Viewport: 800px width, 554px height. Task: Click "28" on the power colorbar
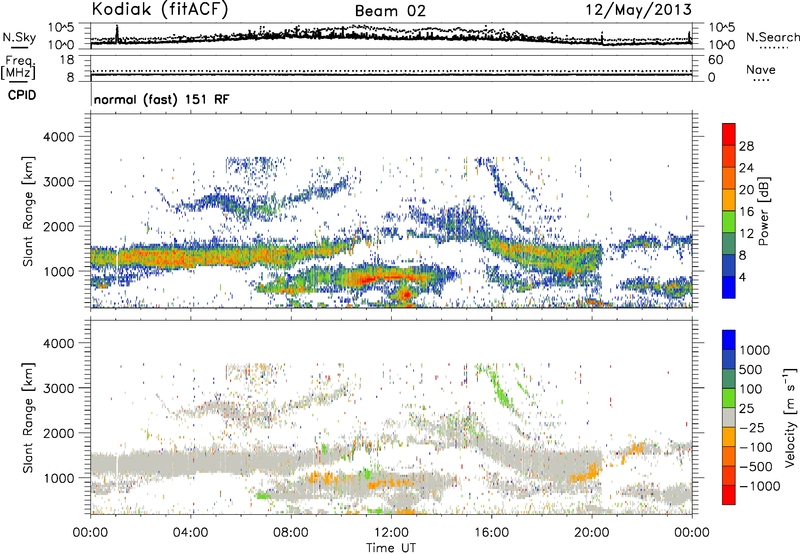click(746, 146)
